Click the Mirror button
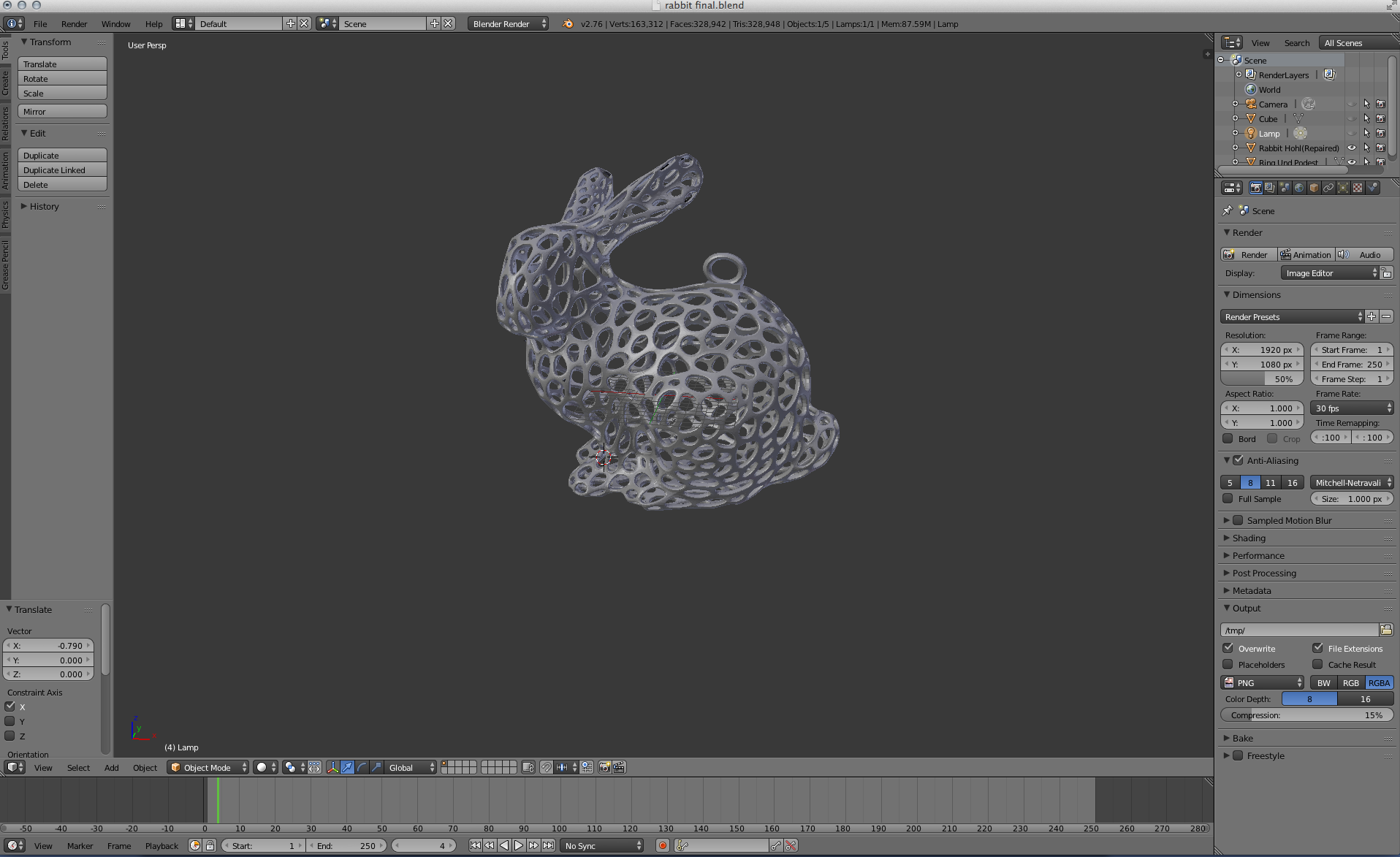 (62, 111)
